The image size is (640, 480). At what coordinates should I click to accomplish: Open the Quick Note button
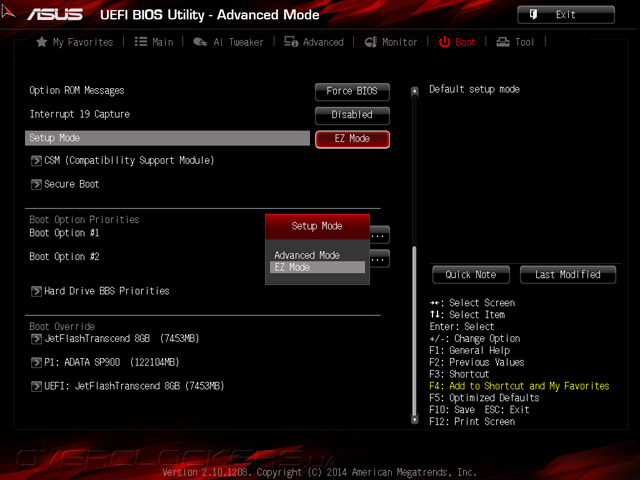(x=471, y=275)
